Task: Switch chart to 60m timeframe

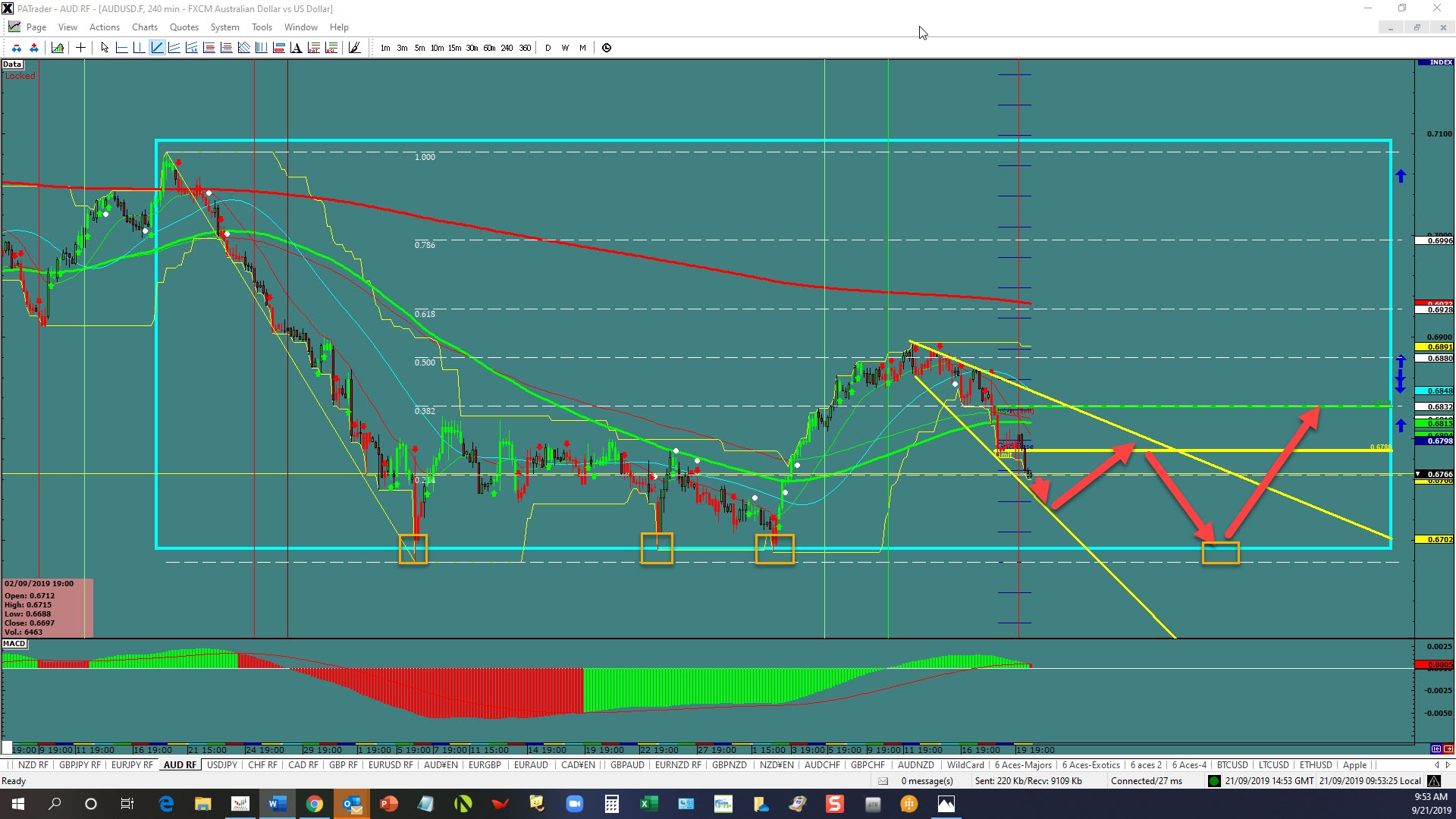Action: (489, 48)
